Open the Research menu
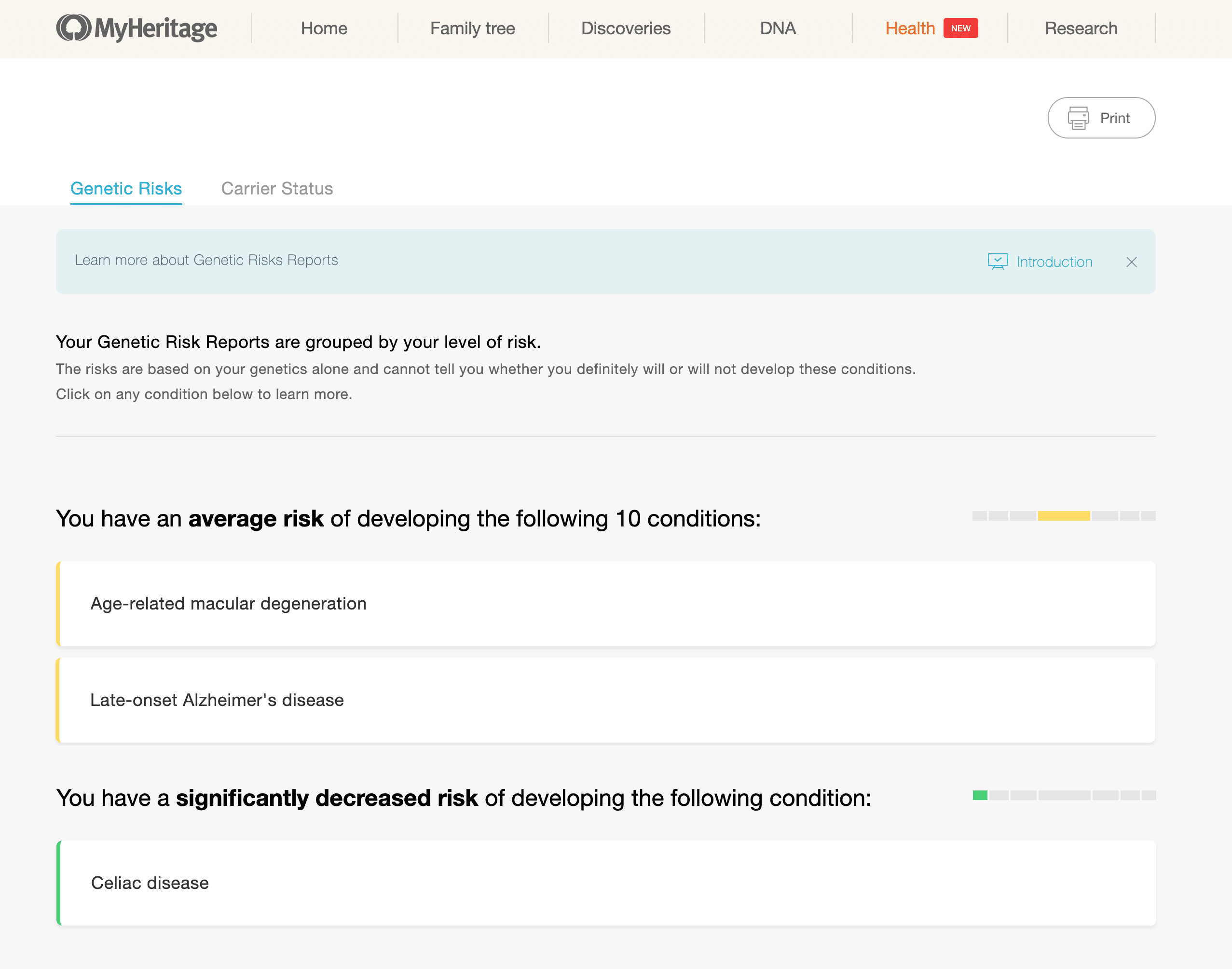This screenshot has width=1232, height=969. 1081,28
